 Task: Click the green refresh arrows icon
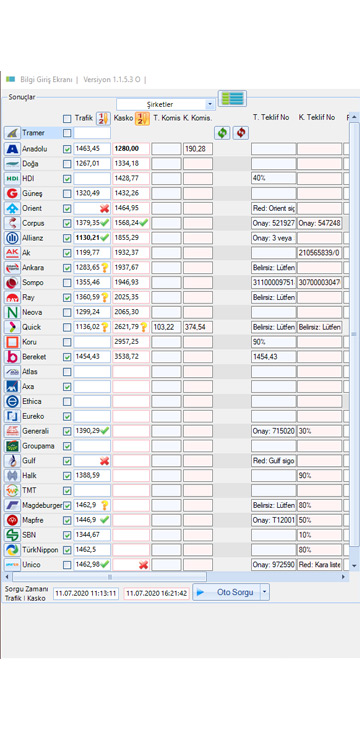tap(222, 133)
